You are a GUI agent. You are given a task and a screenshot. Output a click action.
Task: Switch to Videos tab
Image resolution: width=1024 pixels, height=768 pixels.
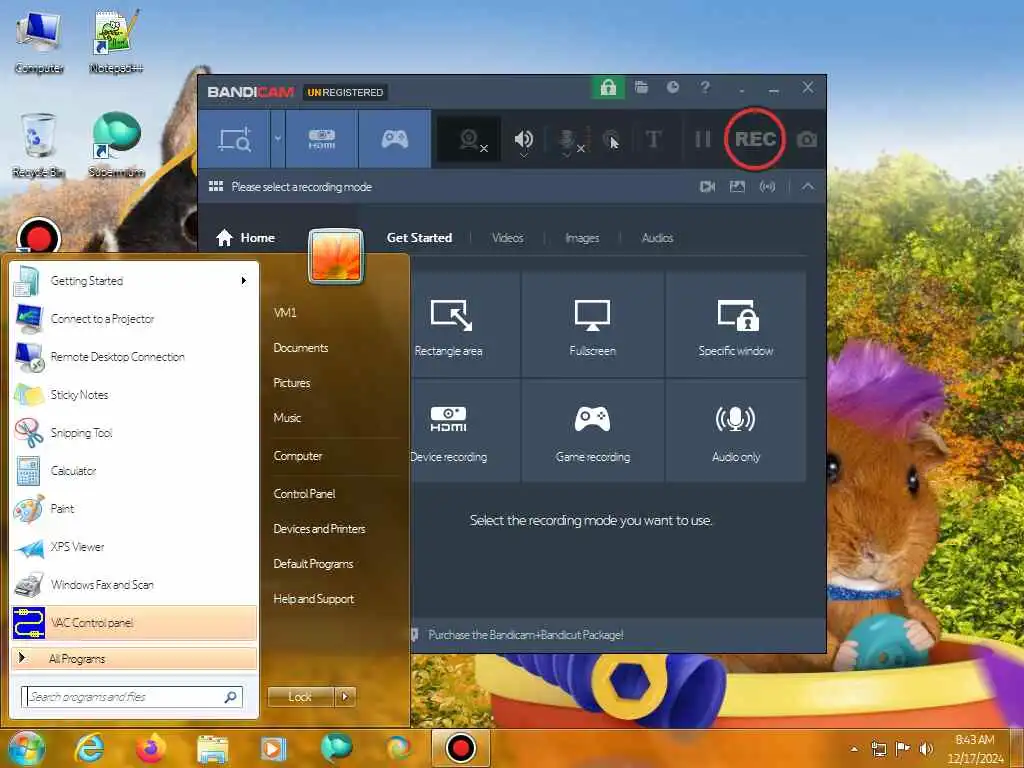point(507,238)
